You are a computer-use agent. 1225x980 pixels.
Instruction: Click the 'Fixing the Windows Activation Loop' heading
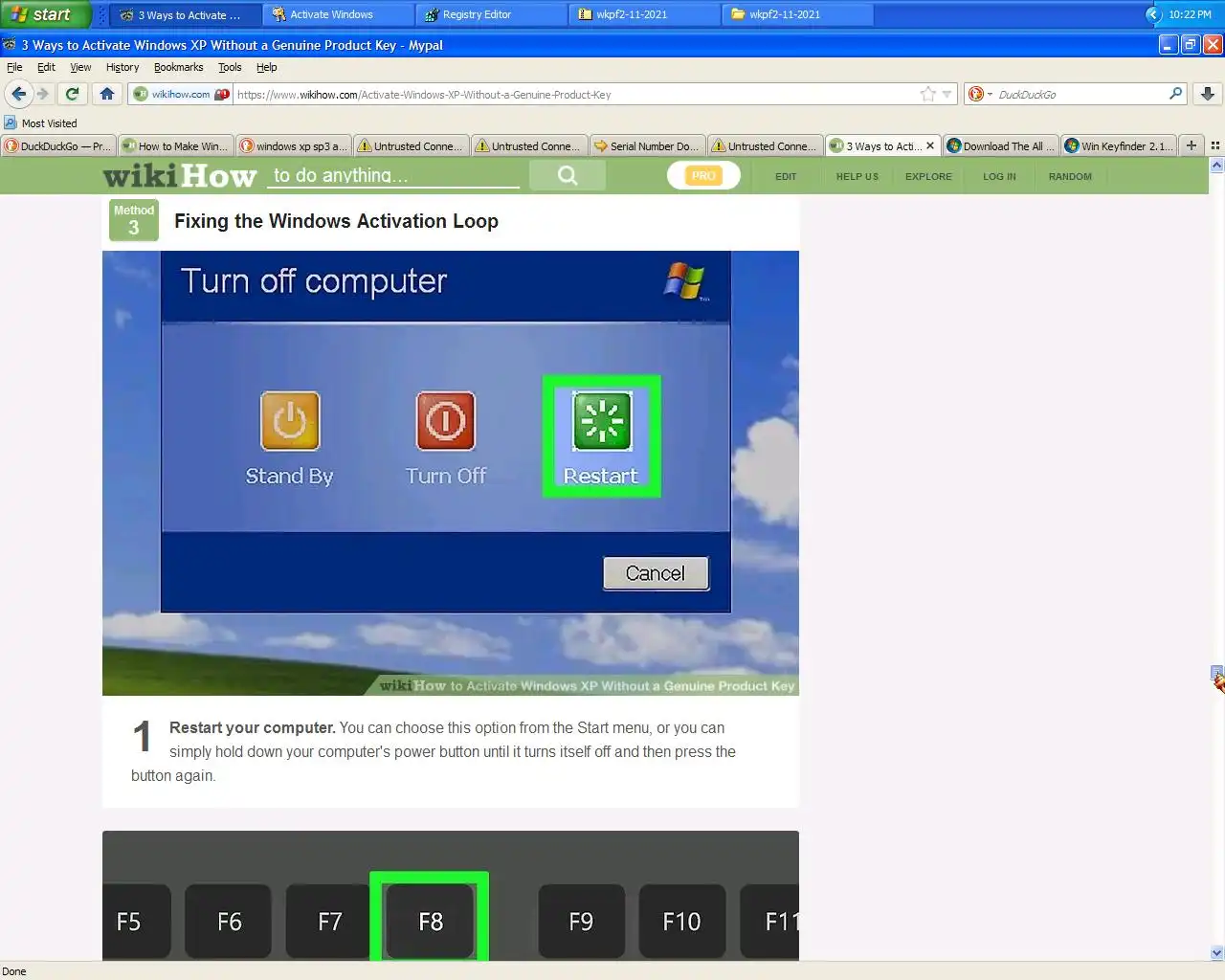336,221
